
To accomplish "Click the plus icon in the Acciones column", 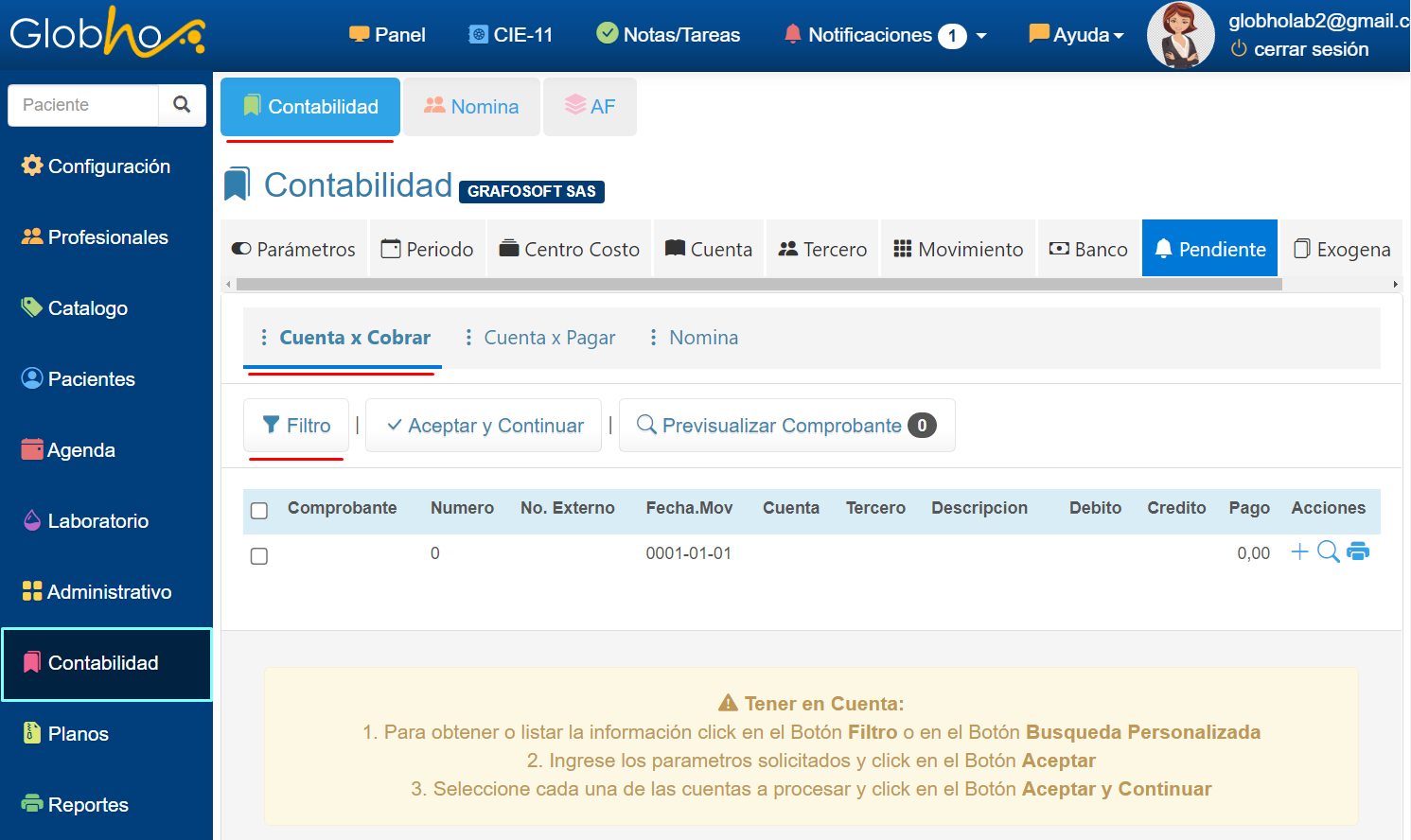I will pos(1299,552).
